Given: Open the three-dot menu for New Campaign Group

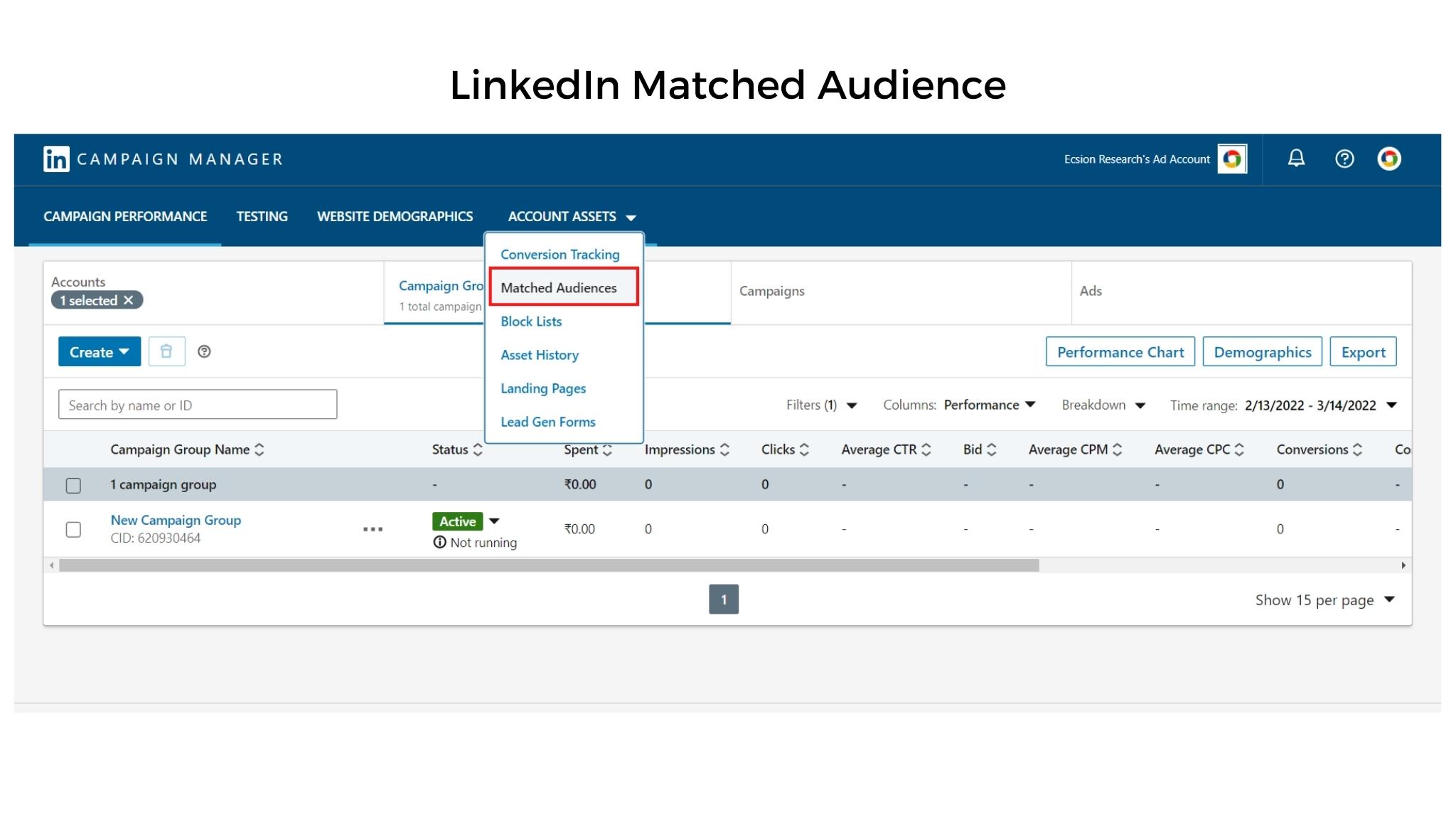Looking at the screenshot, I should pos(373,529).
